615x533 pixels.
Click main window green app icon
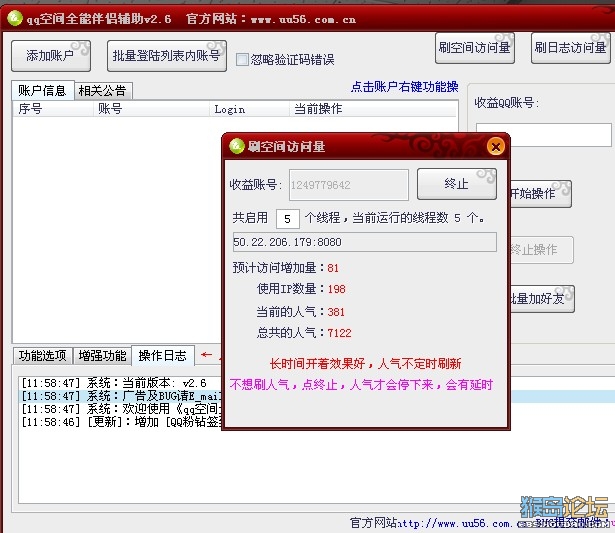[x=15, y=18]
